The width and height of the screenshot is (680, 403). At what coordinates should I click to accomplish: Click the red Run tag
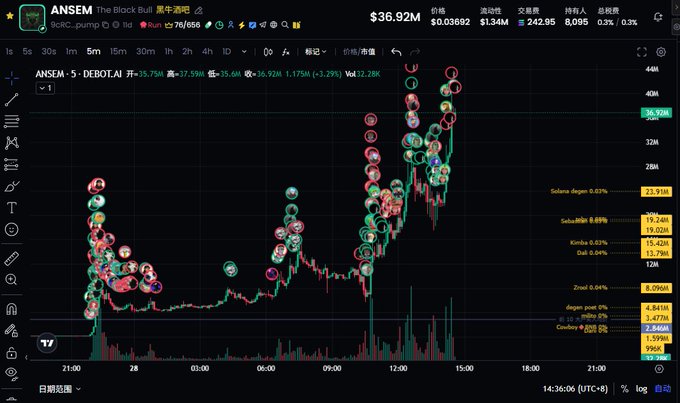(150, 25)
